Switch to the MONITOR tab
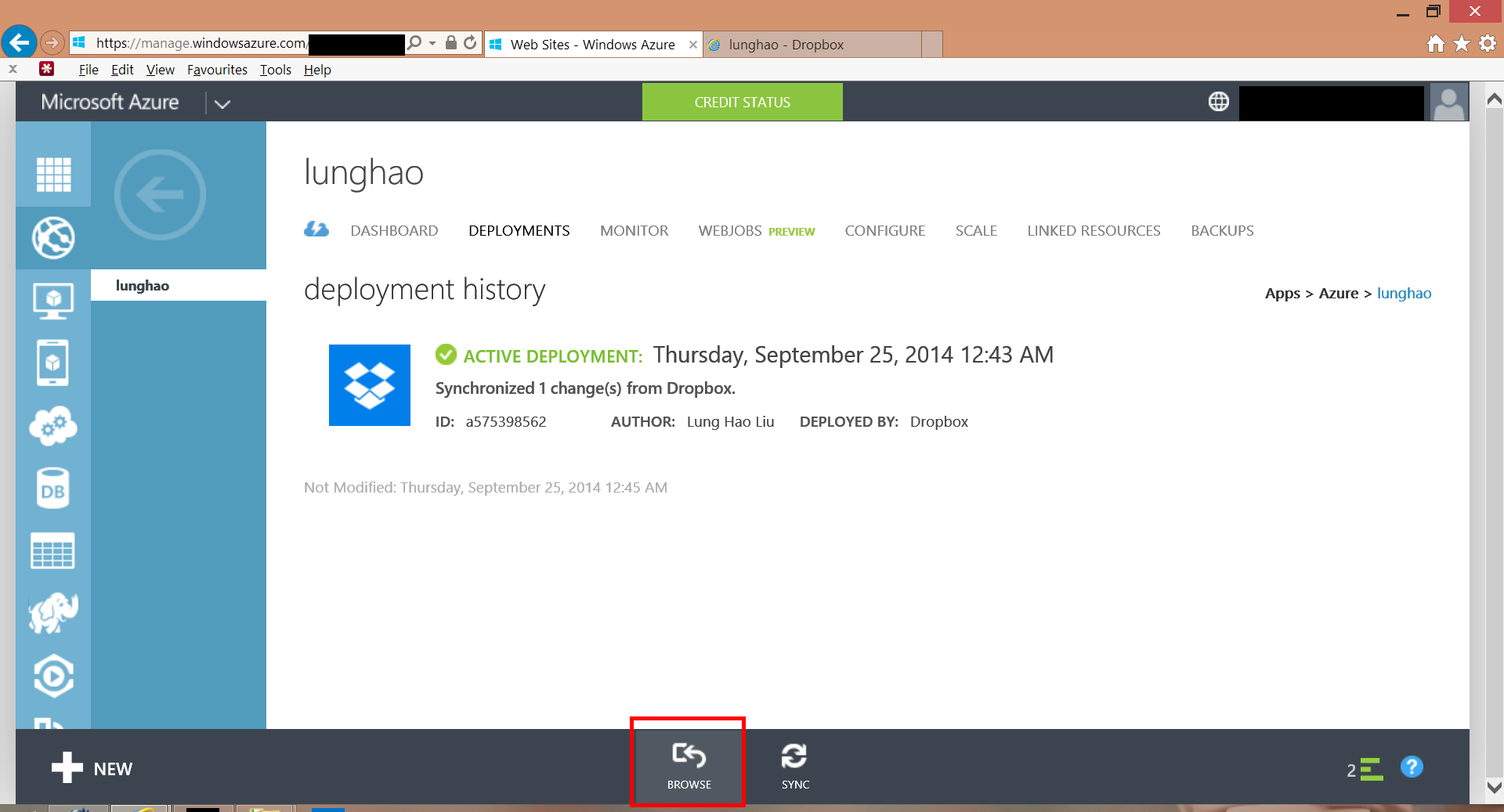Viewport: 1504px width, 812px height. tap(634, 231)
